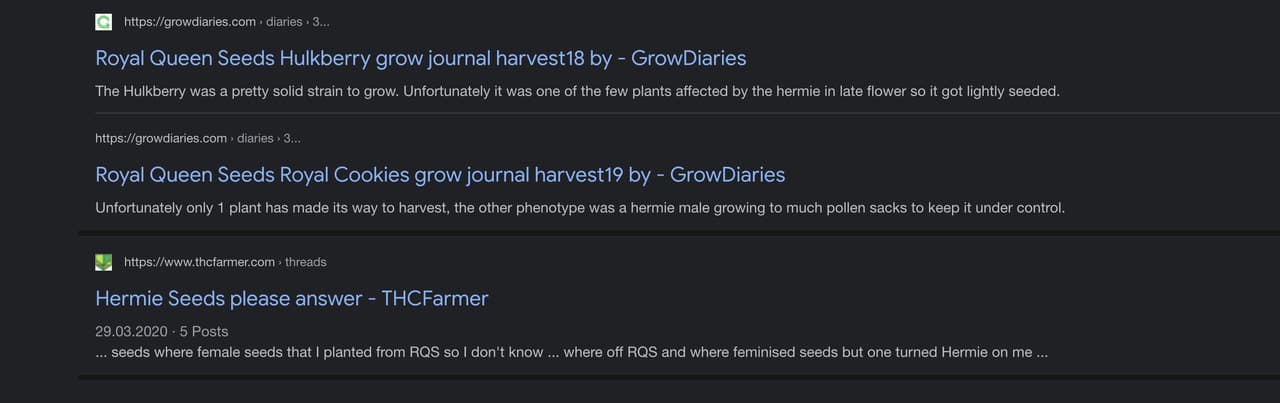Open the Hermie Seeds please answer thread
1280x403 pixels.
(291, 298)
